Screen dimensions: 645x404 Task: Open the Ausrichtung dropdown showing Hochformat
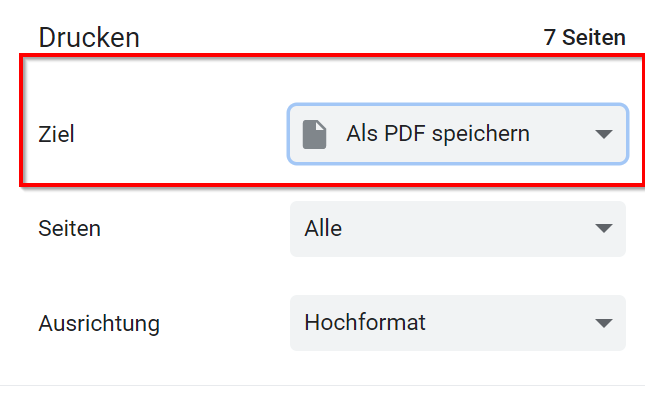[x=458, y=323]
